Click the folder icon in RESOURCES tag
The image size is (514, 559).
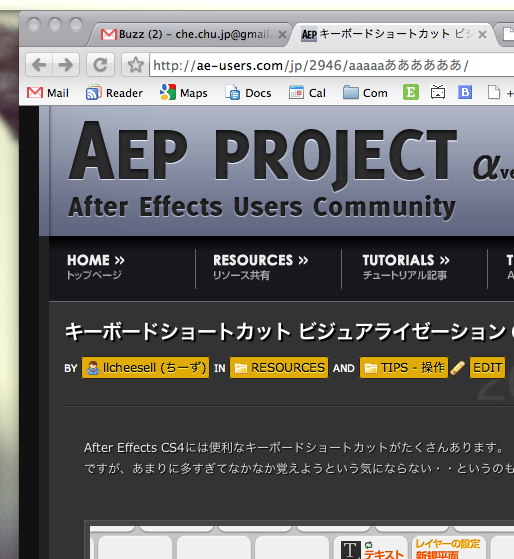click(x=241, y=368)
